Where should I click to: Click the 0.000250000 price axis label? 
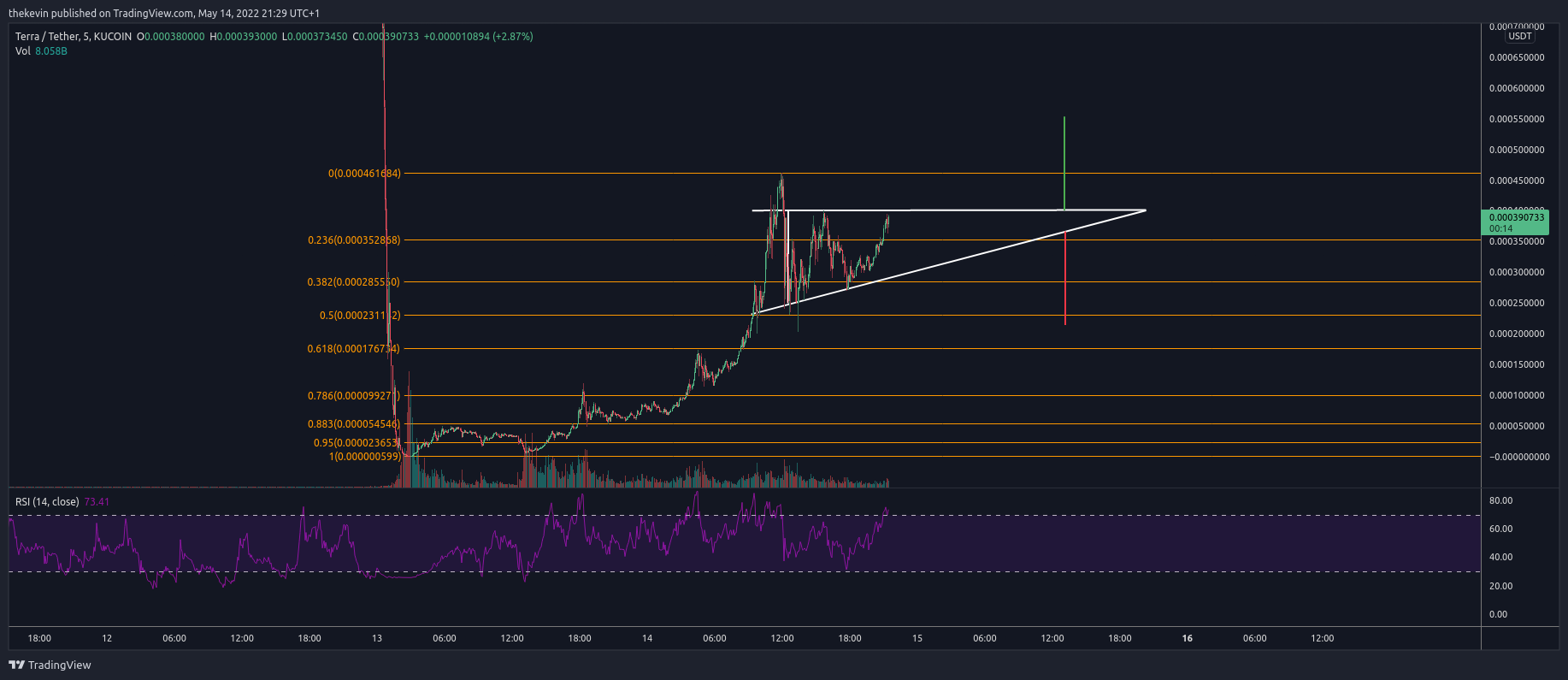coord(1517,304)
